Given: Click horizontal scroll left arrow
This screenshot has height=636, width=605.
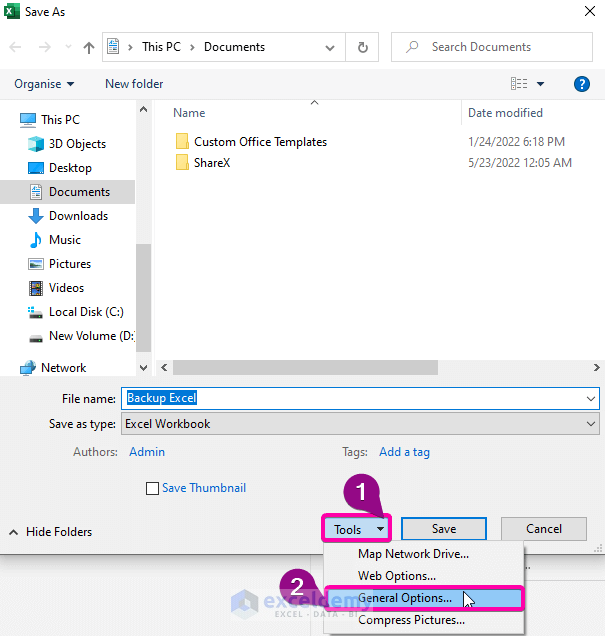Looking at the screenshot, I should [x=164, y=367].
